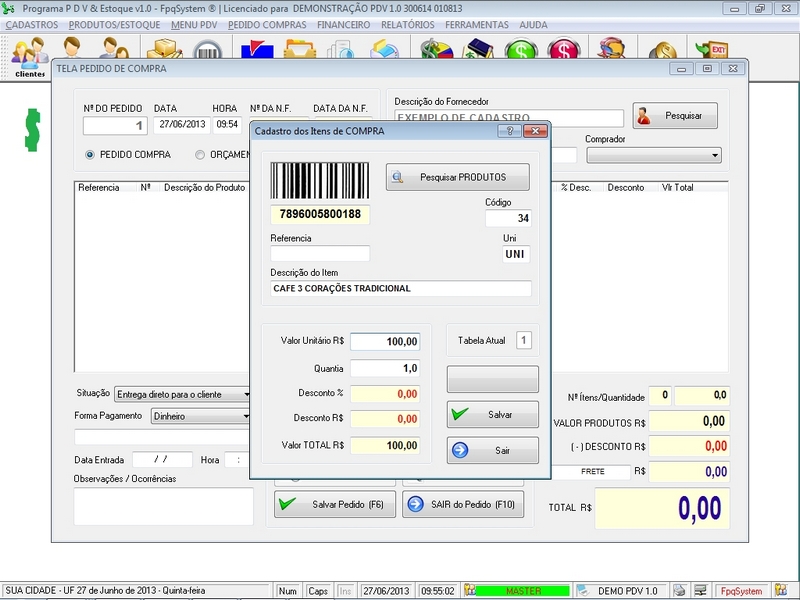The image size is (800, 600).
Task: Click the Valor Unitário R$ input field
Action: (385, 342)
